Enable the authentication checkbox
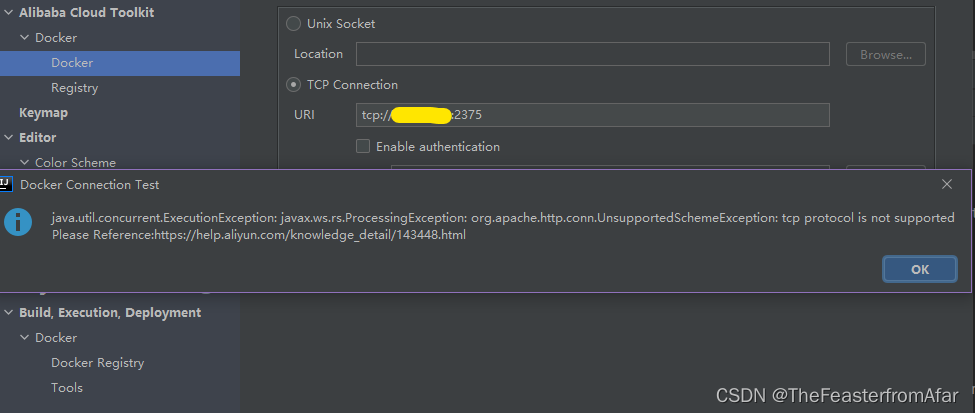 pyautogui.click(x=363, y=147)
